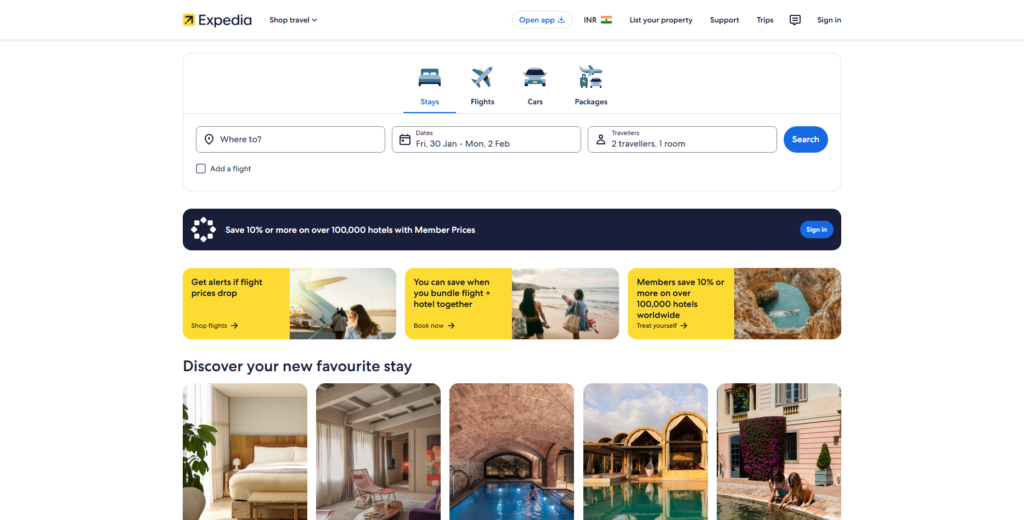Open Shop flights link
Image resolution: width=1024 pixels, height=520 pixels.
214,325
